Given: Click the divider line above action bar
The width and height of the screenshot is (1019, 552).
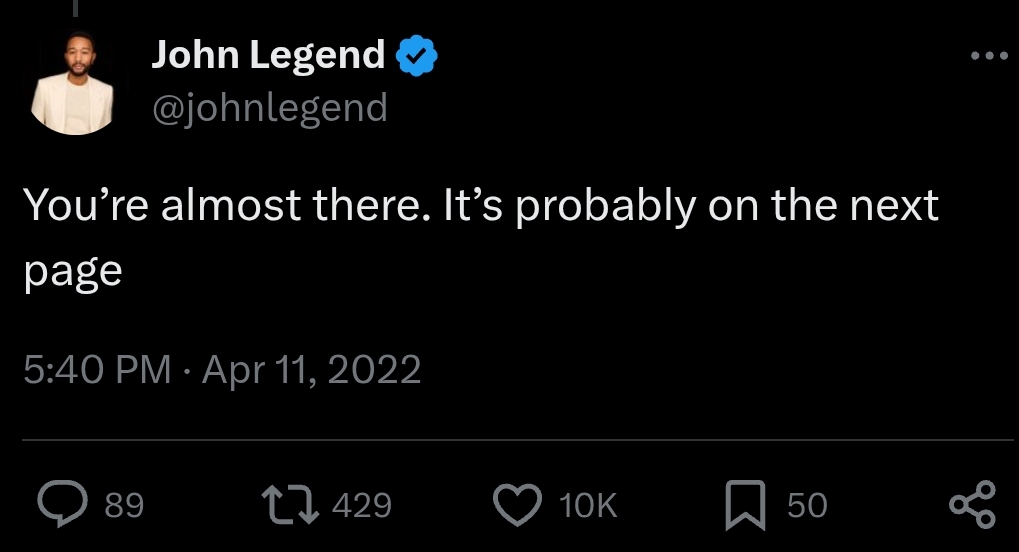Looking at the screenshot, I should pos(517,440).
